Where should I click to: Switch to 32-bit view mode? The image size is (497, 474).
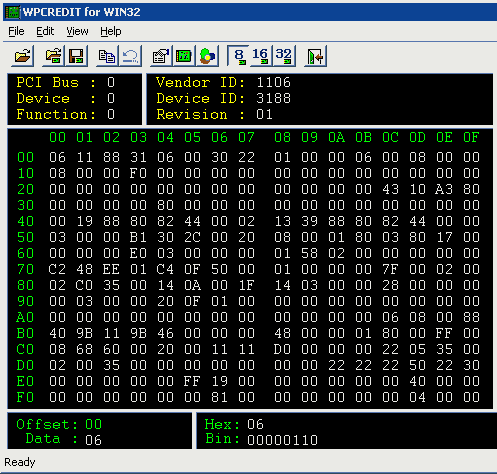coord(284,56)
